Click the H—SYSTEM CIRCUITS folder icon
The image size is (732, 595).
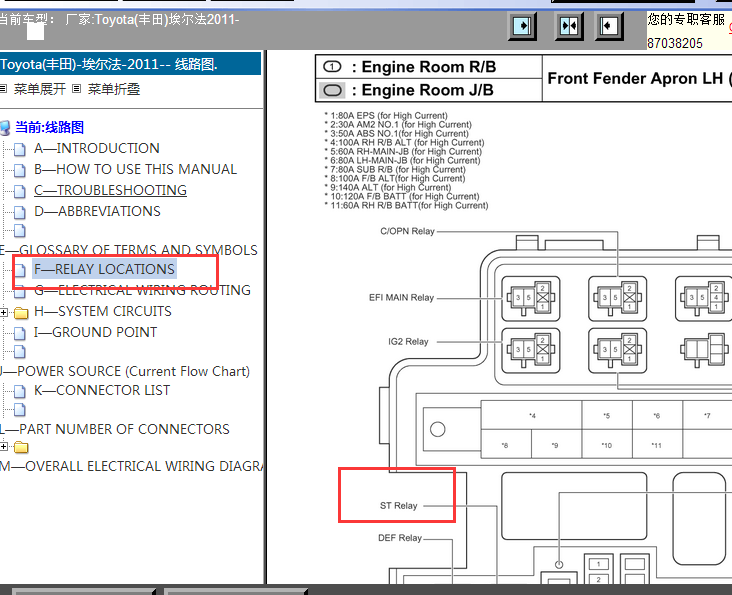[20, 312]
